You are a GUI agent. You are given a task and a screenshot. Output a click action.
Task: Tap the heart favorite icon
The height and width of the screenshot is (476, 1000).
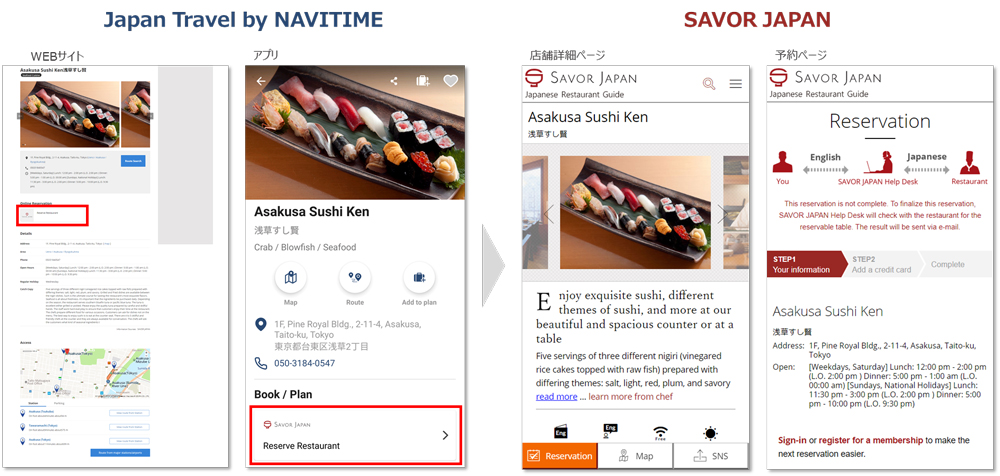pyautogui.click(x=451, y=81)
